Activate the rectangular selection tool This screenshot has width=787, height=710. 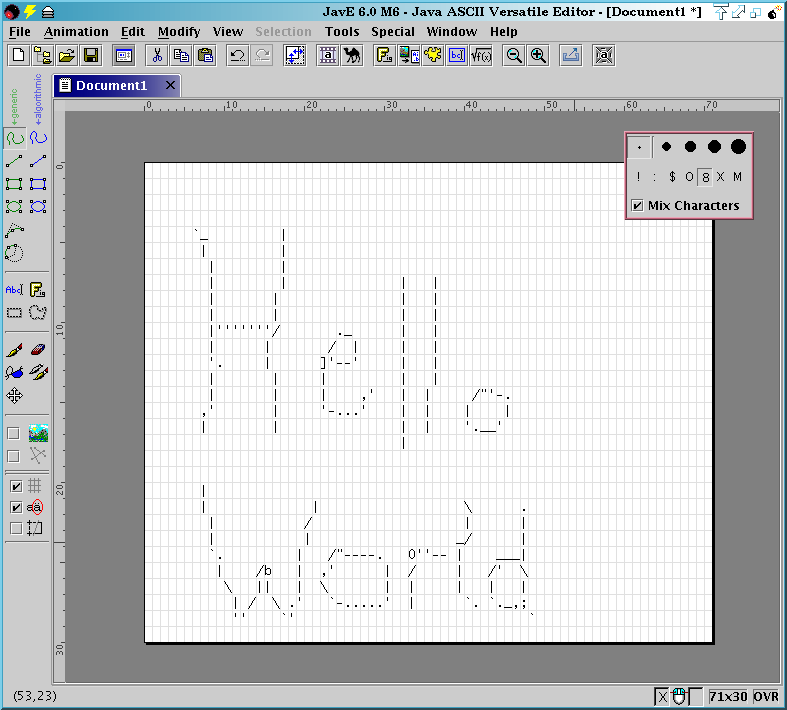(14, 313)
